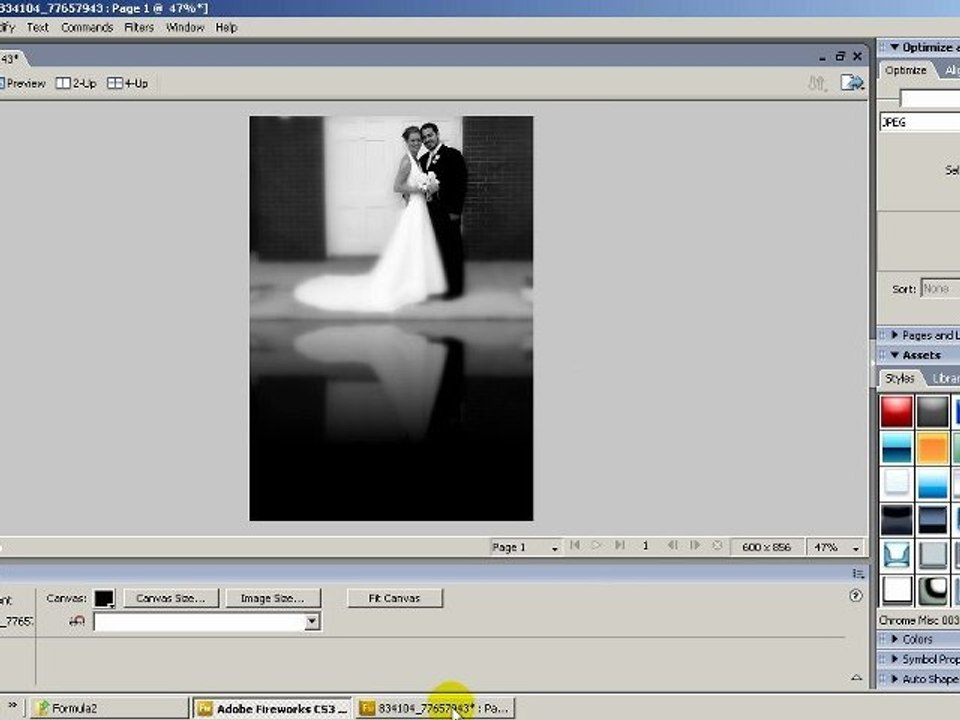
Task: Click the Canvas Size button
Action: [x=171, y=598]
